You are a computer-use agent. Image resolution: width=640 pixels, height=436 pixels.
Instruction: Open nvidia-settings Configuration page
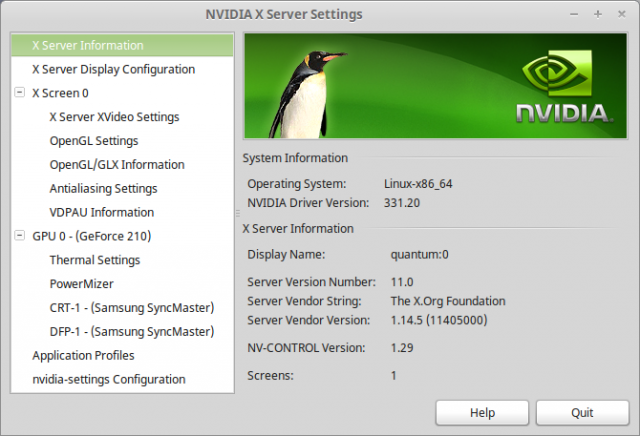pyautogui.click(x=108, y=379)
